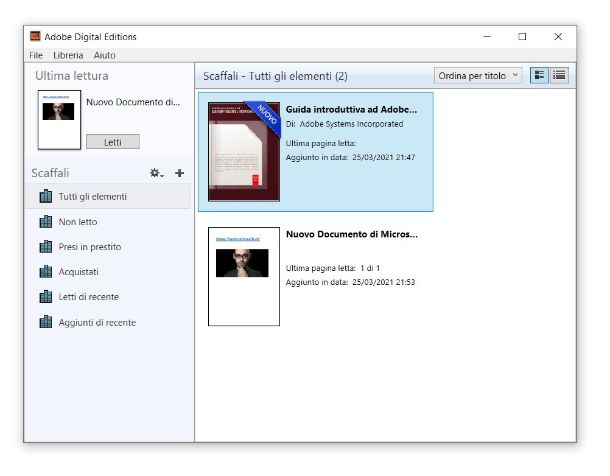Maximize the Adobe Digital Editions window
The image size is (610, 476).
click(522, 37)
